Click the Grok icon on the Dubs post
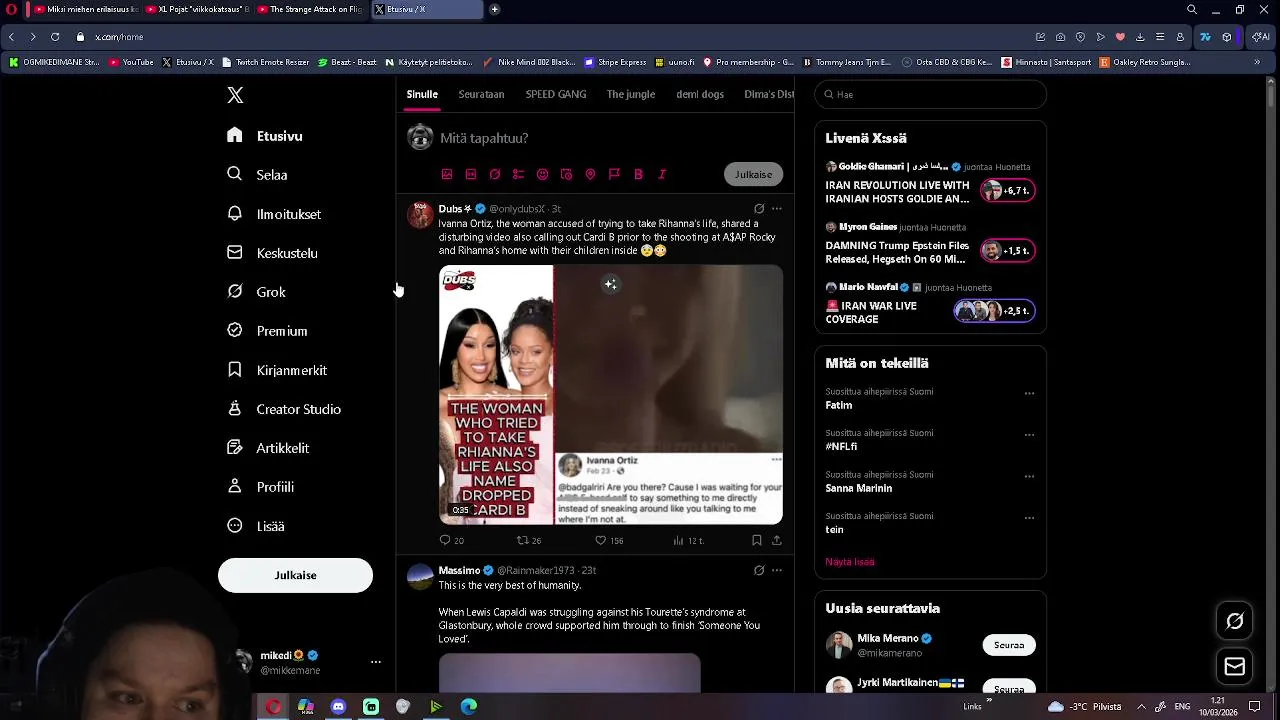1280x720 pixels. tap(759, 209)
